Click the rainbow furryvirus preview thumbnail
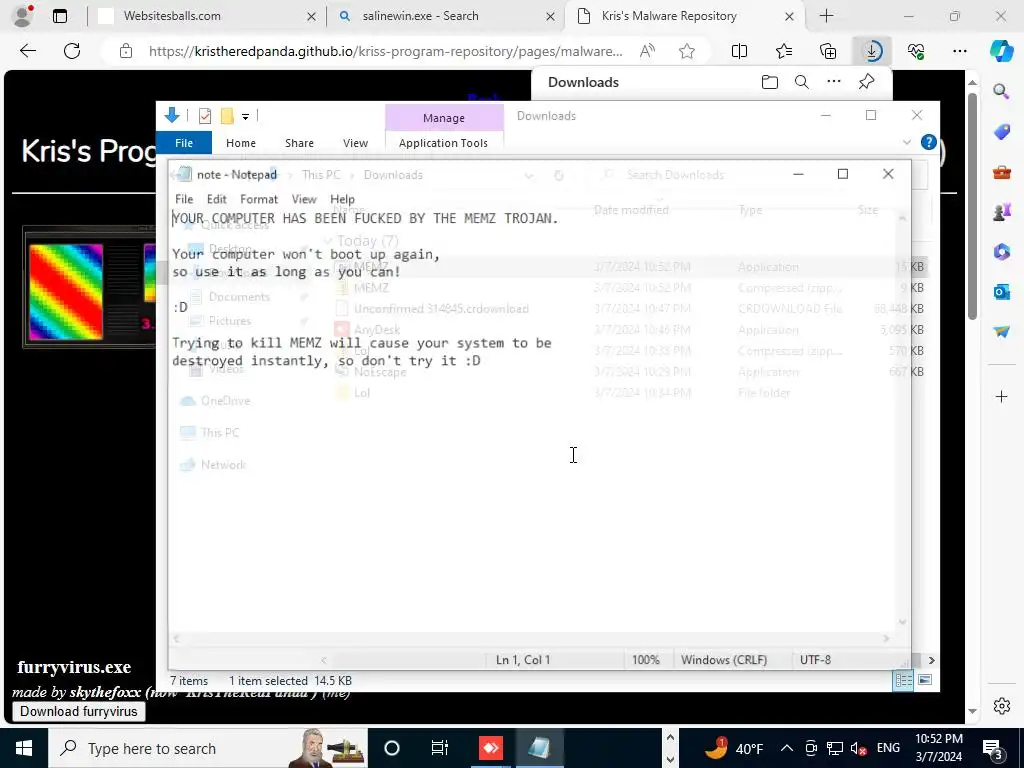Viewport: 1024px width, 768px height. coord(65,292)
